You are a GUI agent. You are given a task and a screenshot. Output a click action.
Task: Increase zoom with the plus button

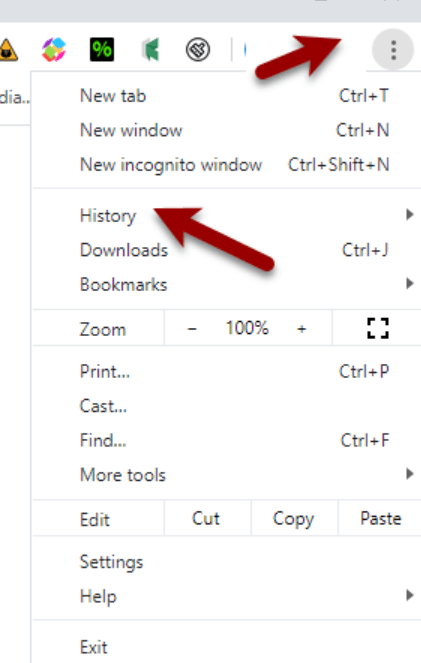click(301, 328)
